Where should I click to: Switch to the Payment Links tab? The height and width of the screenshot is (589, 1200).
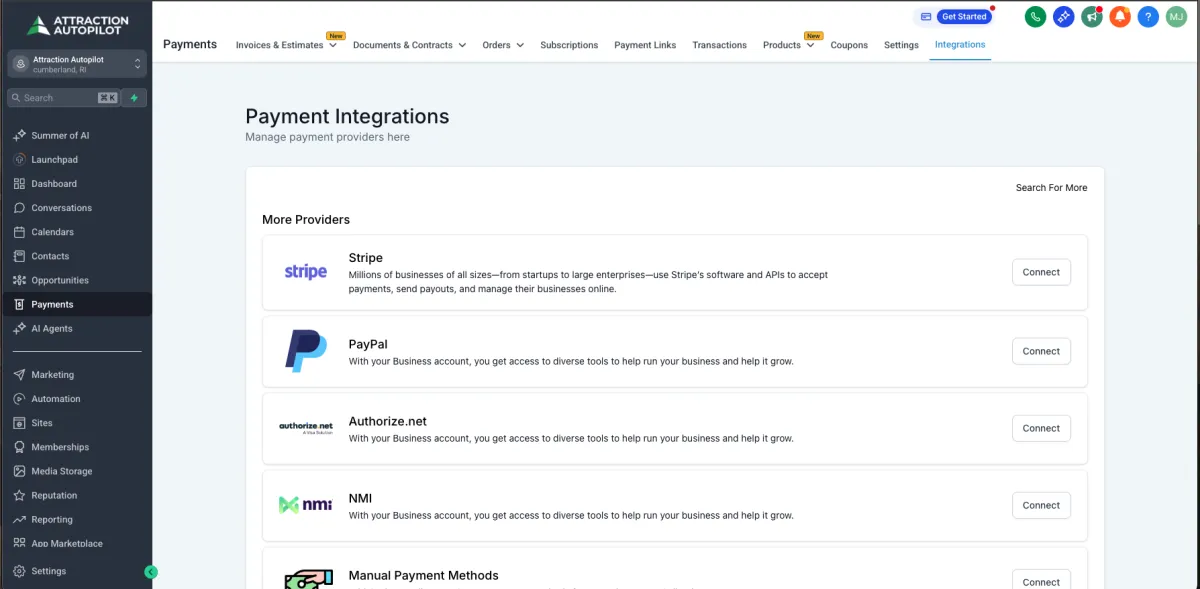645,45
